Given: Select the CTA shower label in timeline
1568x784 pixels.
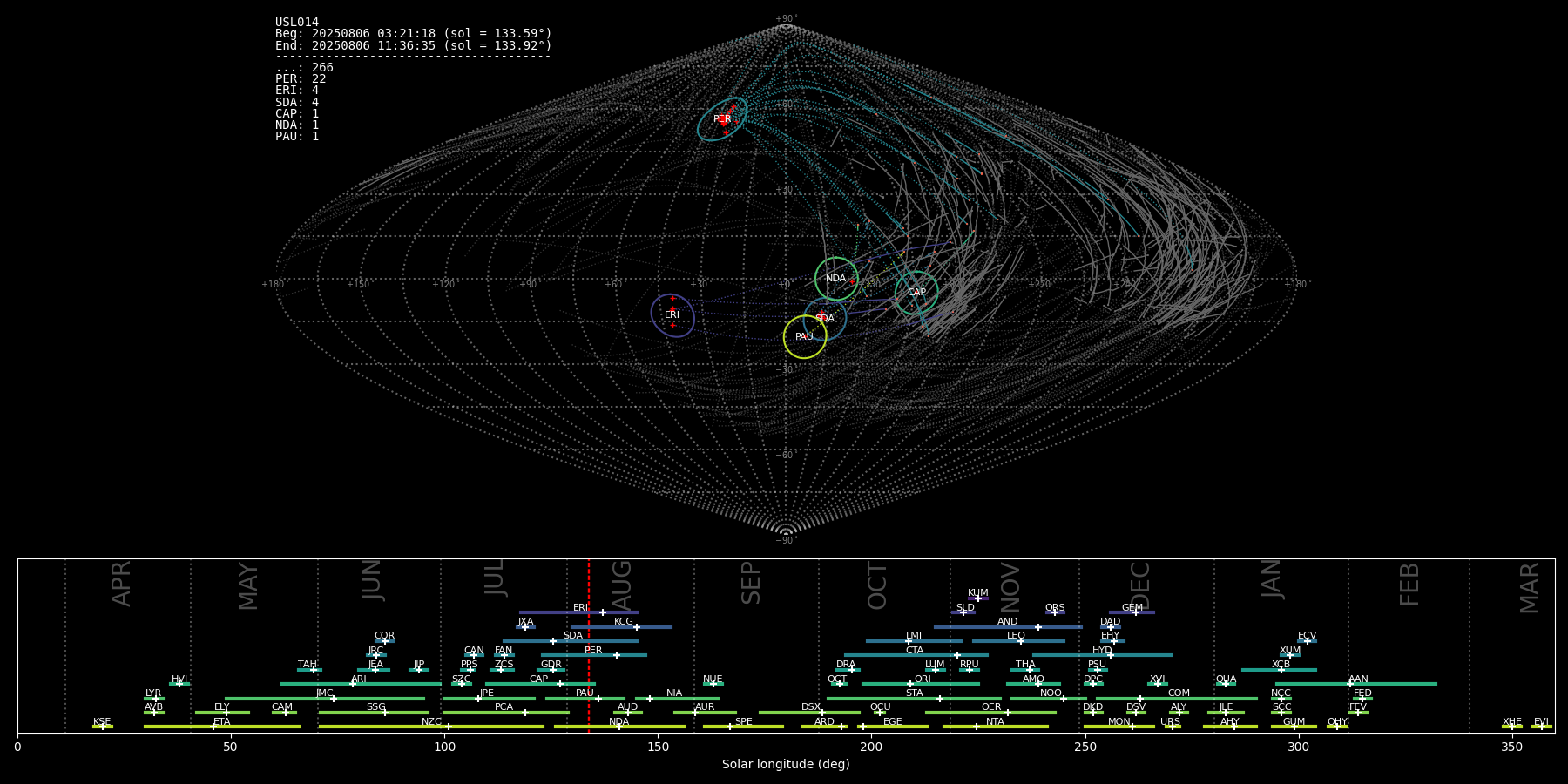Looking at the screenshot, I should tap(915, 651).
